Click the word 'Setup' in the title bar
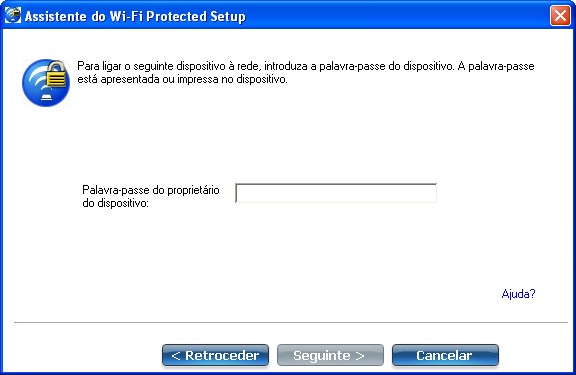 pyautogui.click(x=228, y=17)
